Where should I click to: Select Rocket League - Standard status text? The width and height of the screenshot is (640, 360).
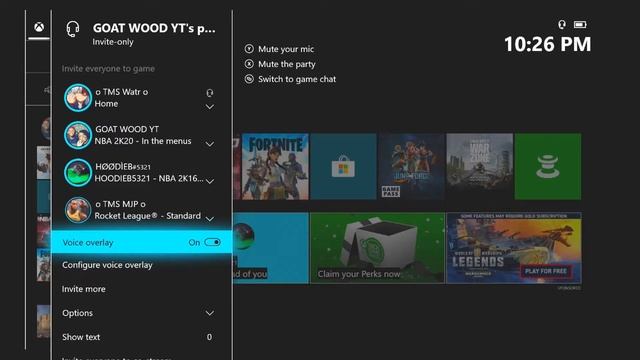click(148, 216)
